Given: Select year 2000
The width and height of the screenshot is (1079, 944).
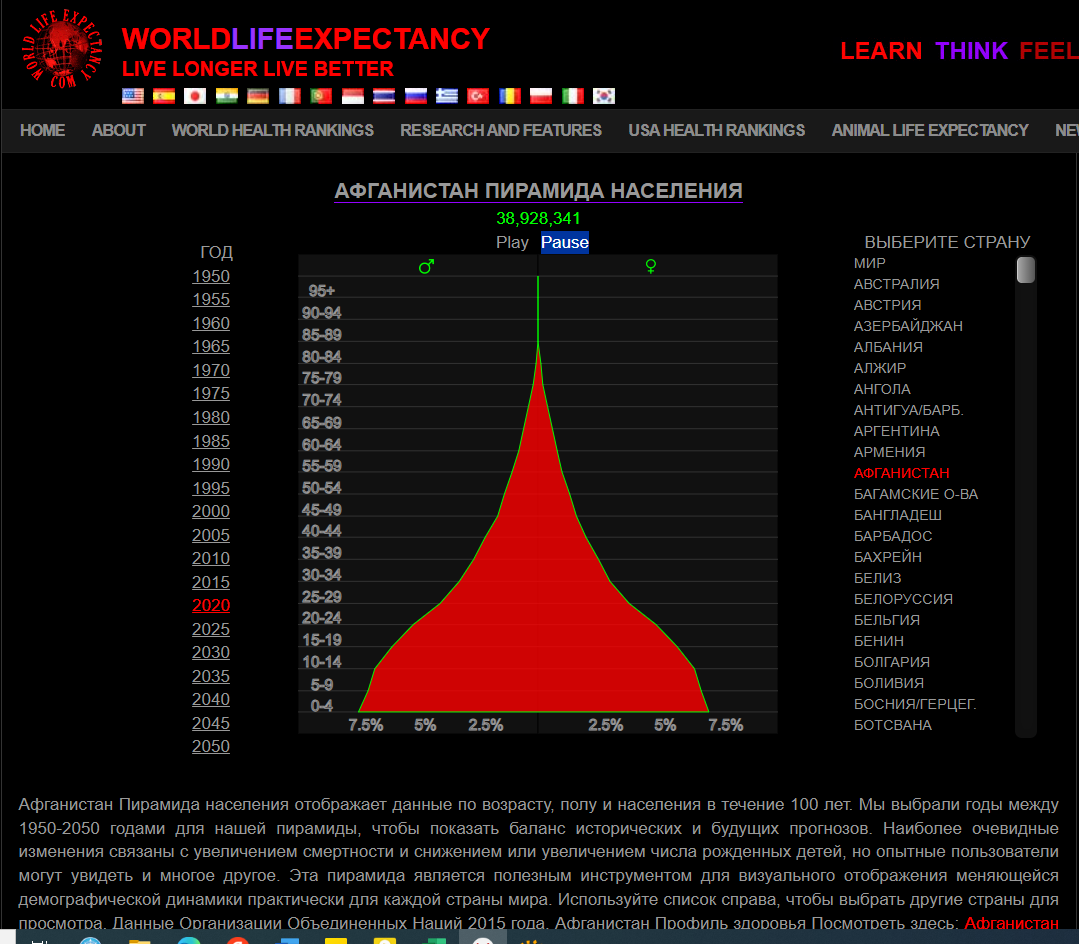Looking at the screenshot, I should 211,511.
